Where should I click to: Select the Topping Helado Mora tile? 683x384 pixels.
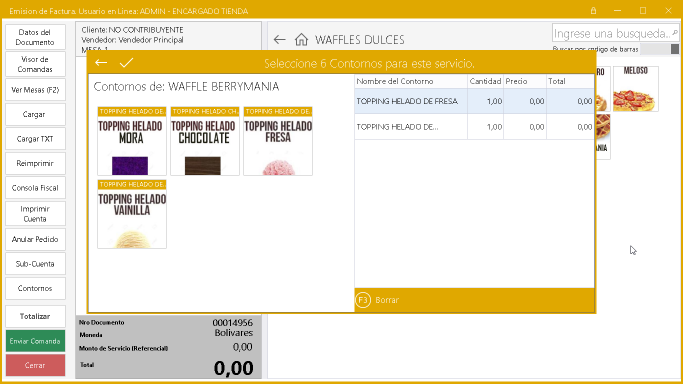tap(132, 141)
